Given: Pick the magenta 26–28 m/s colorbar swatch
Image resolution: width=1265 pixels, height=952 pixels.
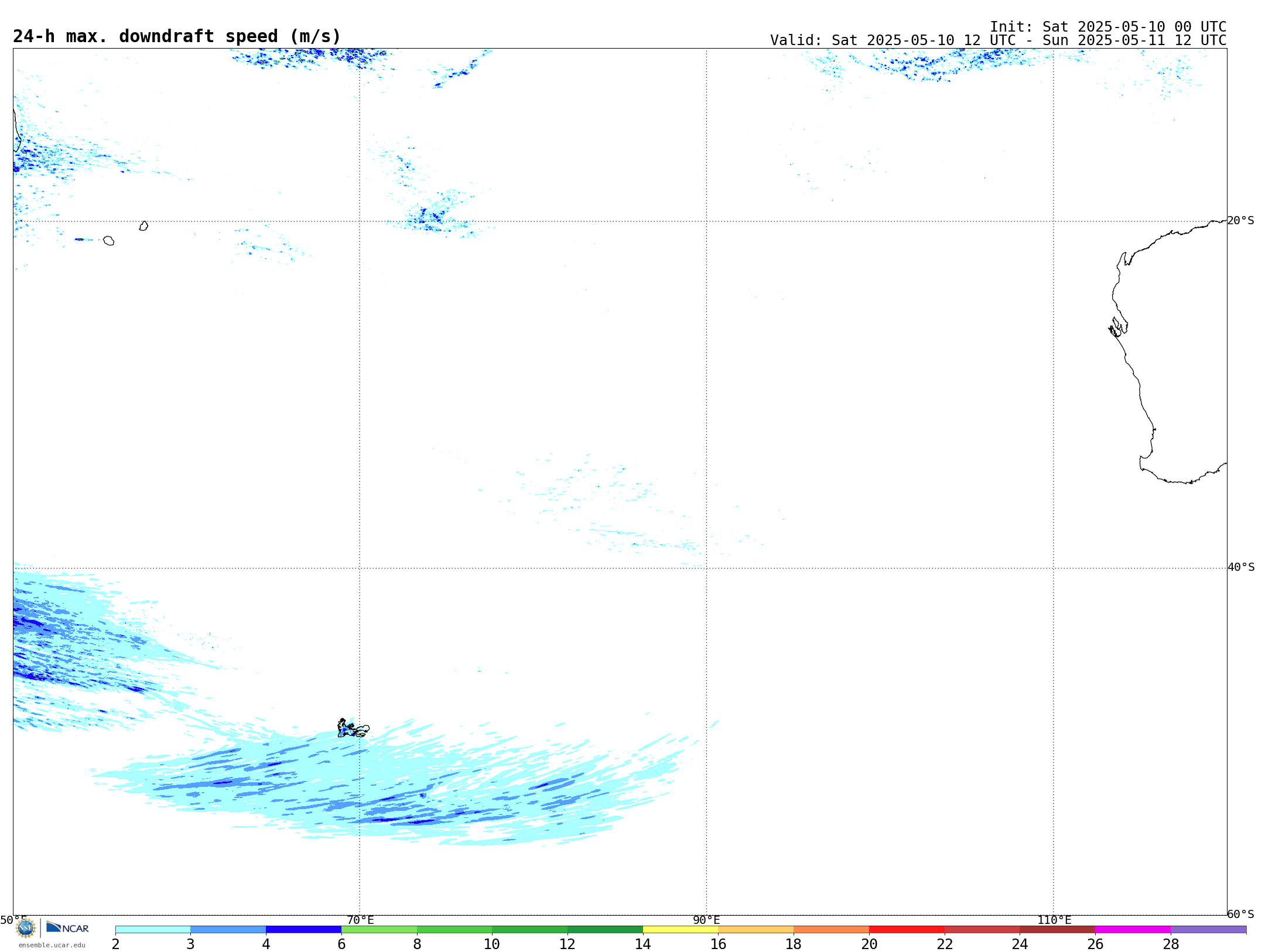Looking at the screenshot, I should (x=1133, y=930).
